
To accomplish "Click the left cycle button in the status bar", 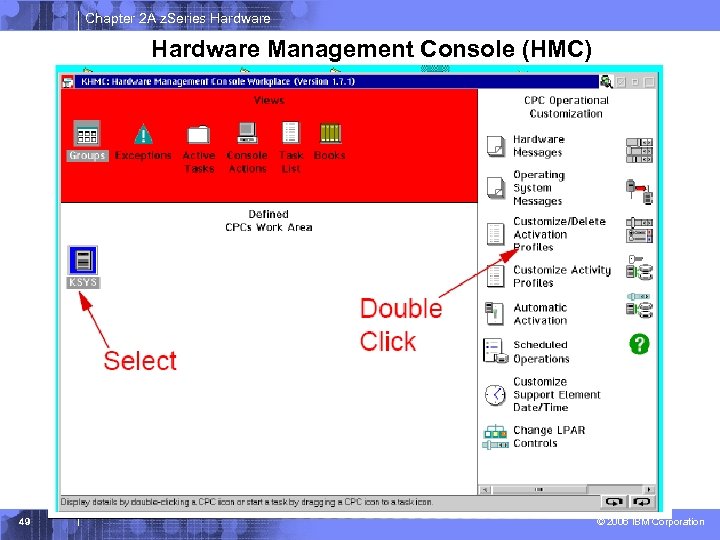I will pos(614,502).
